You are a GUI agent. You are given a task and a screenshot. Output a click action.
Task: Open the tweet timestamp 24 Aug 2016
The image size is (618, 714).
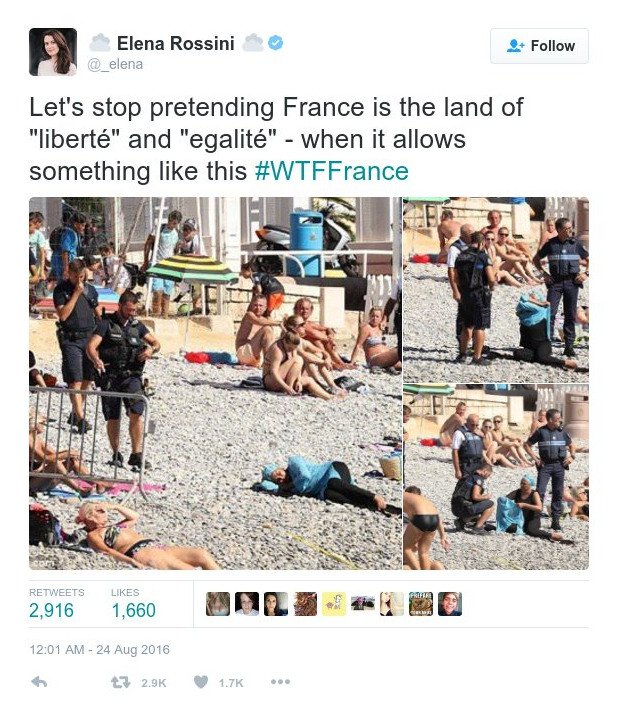(x=99, y=649)
